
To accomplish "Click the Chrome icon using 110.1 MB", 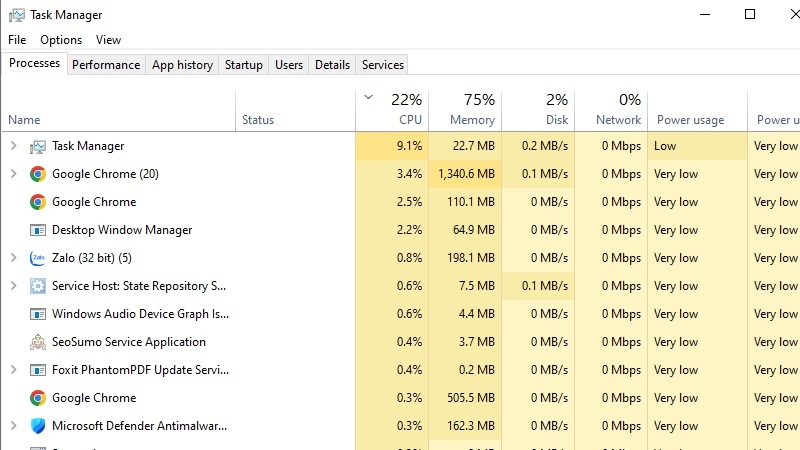I will click(x=38, y=202).
